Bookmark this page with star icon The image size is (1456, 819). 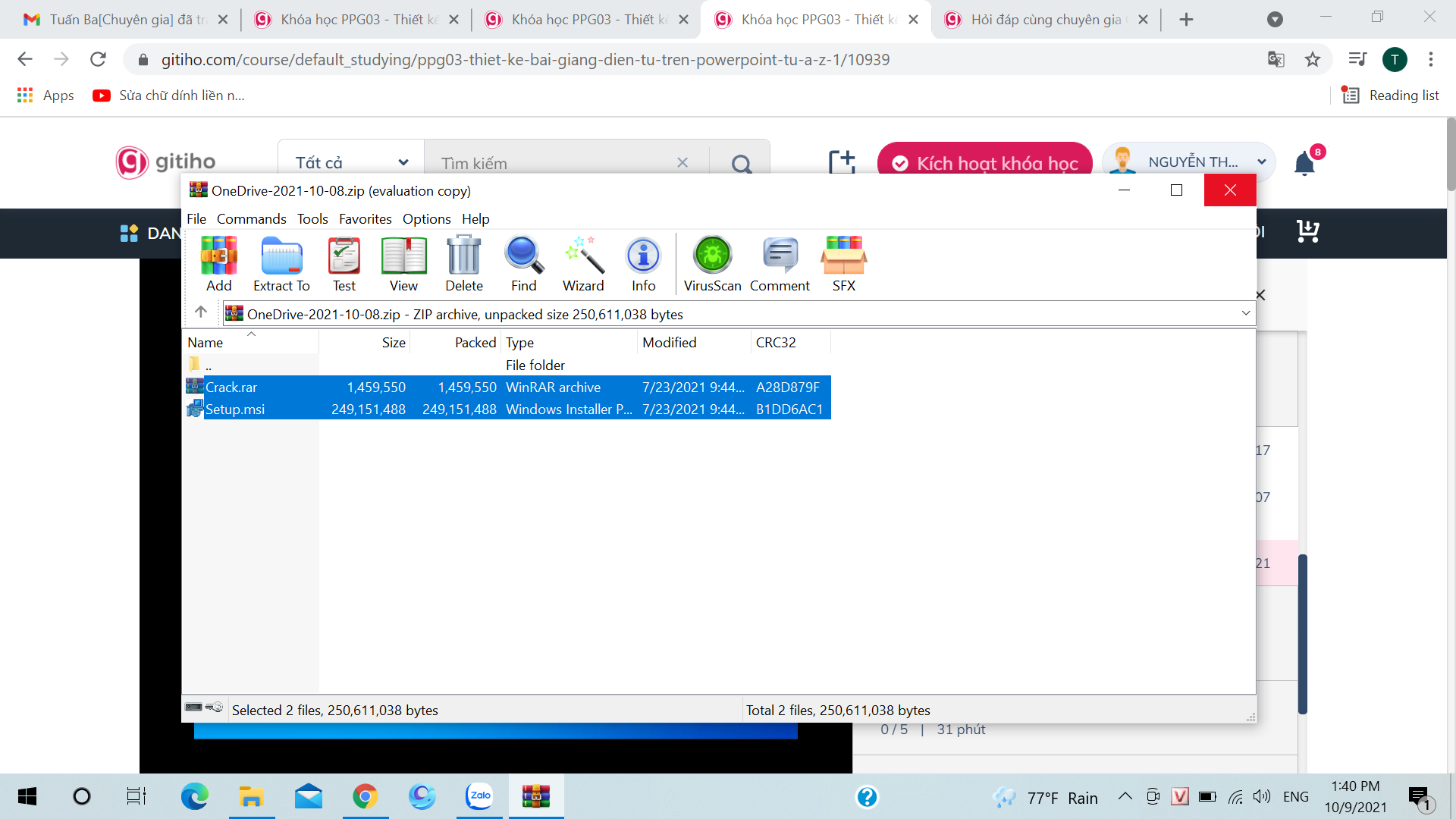pos(1313,59)
